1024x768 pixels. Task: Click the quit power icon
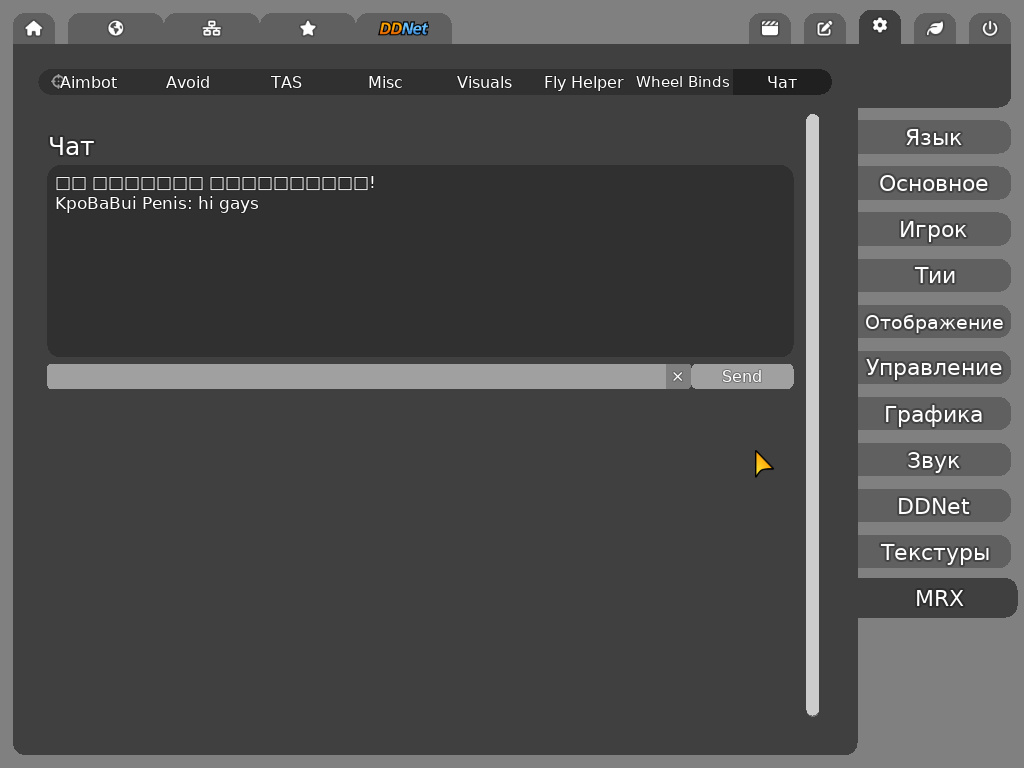click(x=989, y=29)
